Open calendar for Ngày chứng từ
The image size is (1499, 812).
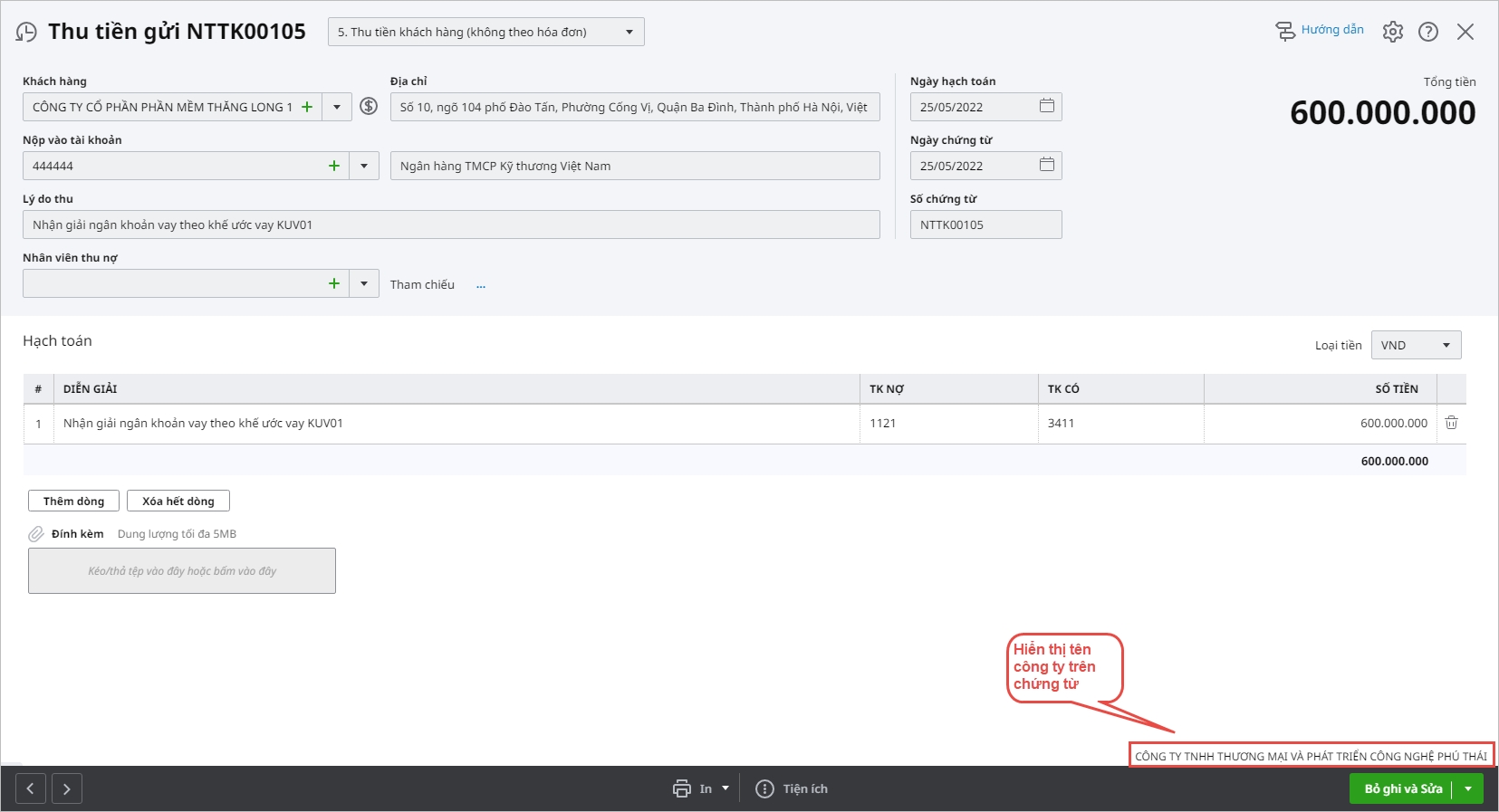(1046, 165)
